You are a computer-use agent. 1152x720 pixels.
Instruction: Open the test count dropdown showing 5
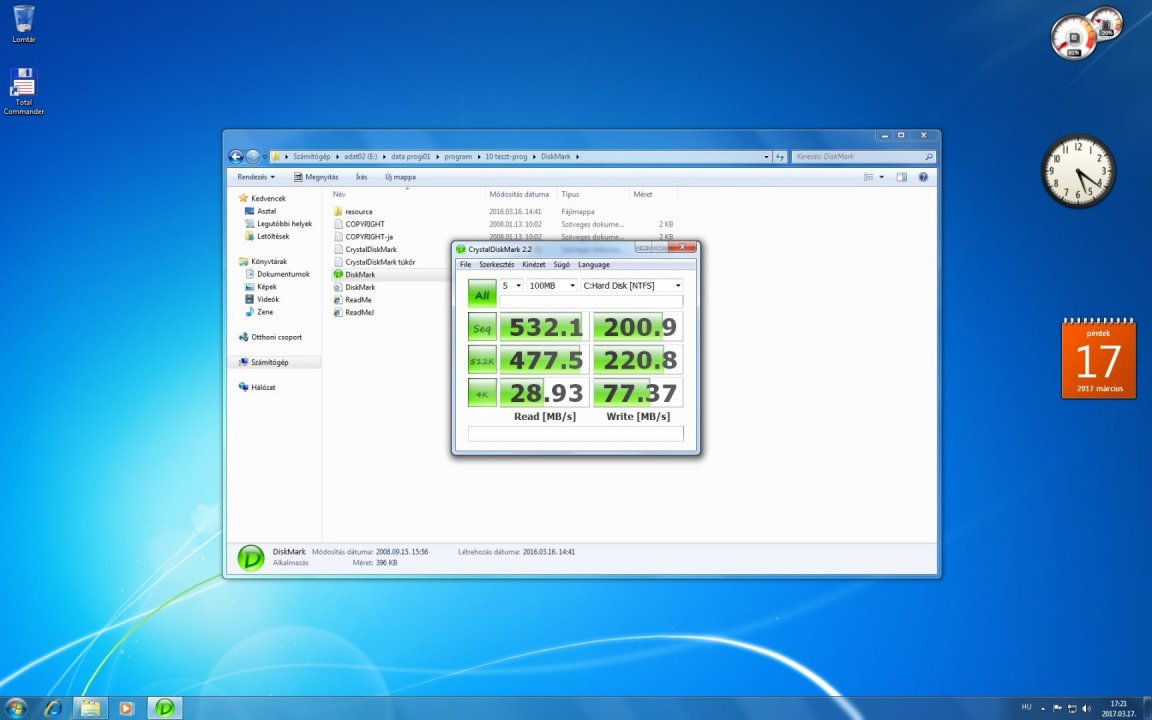click(x=511, y=285)
